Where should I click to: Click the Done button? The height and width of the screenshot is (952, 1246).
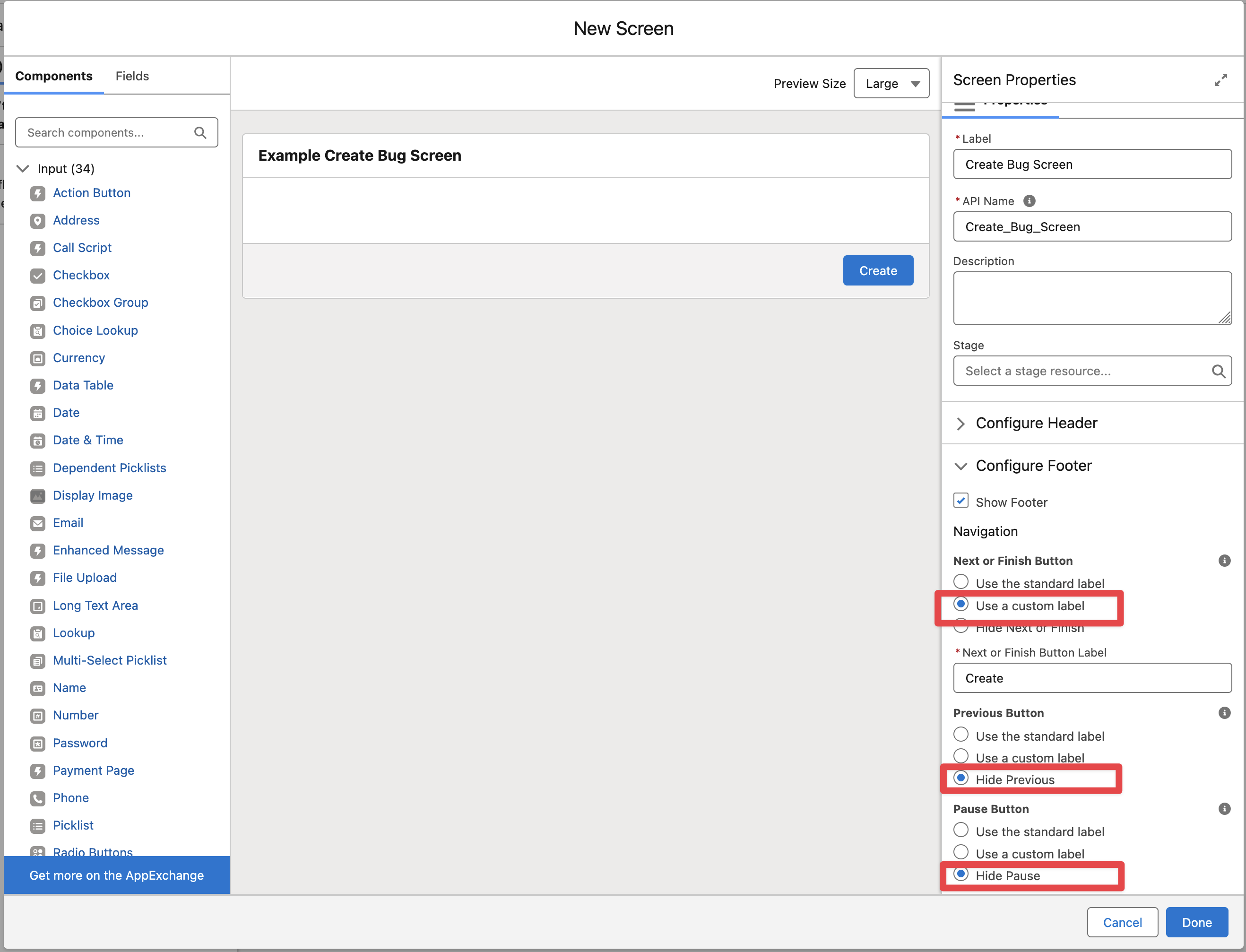point(1196,922)
